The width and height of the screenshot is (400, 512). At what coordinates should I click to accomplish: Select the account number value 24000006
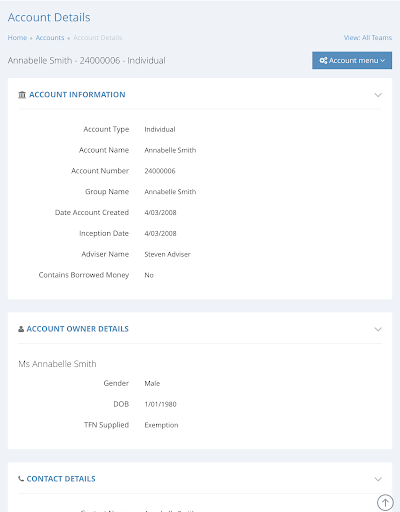[x=160, y=171]
